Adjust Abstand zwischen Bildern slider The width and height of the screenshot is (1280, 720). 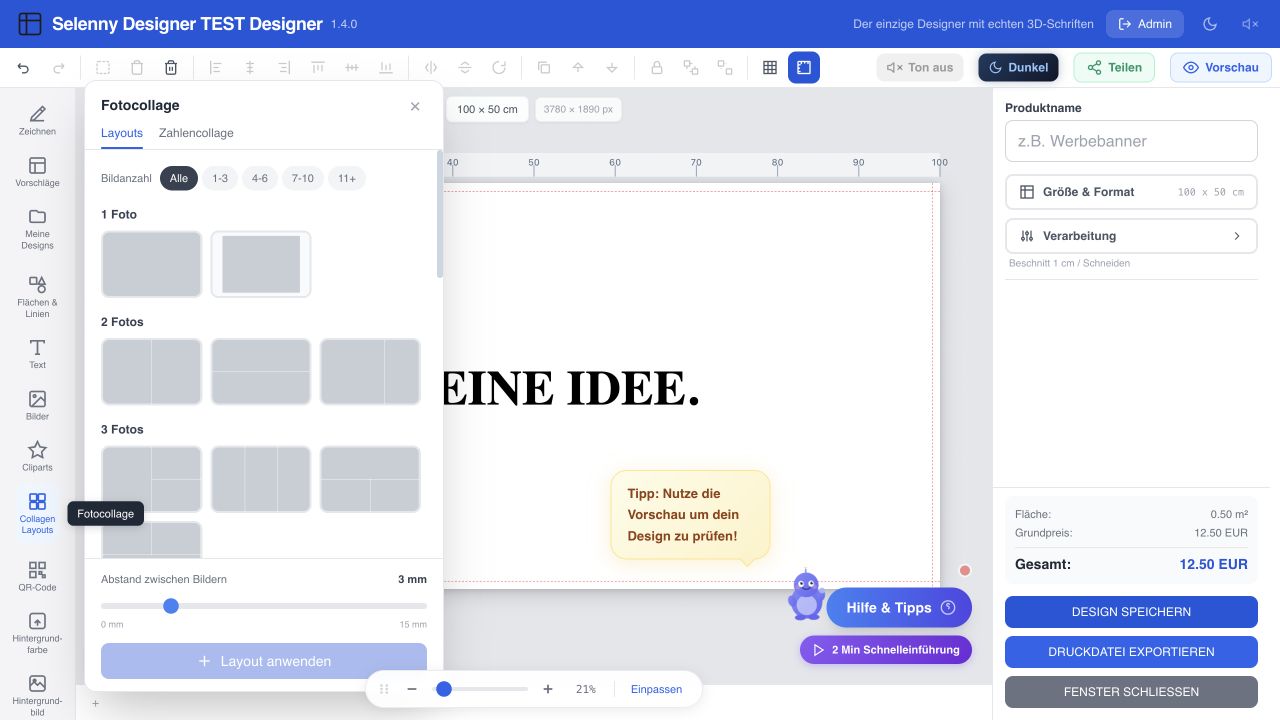(x=264, y=606)
